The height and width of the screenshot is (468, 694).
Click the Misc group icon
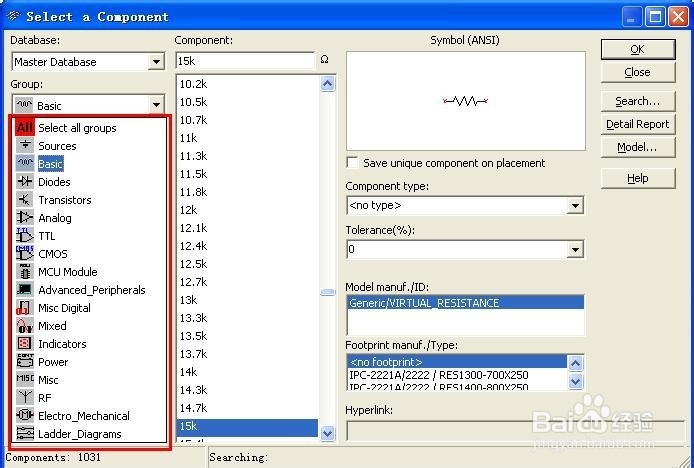[x=25, y=379]
